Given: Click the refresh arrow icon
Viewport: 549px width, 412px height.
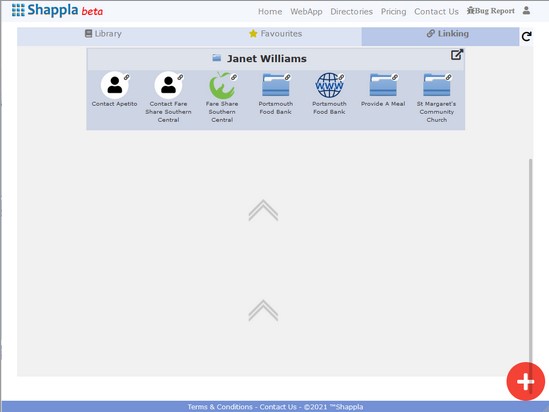Looking at the screenshot, I should pyautogui.click(x=526, y=36).
